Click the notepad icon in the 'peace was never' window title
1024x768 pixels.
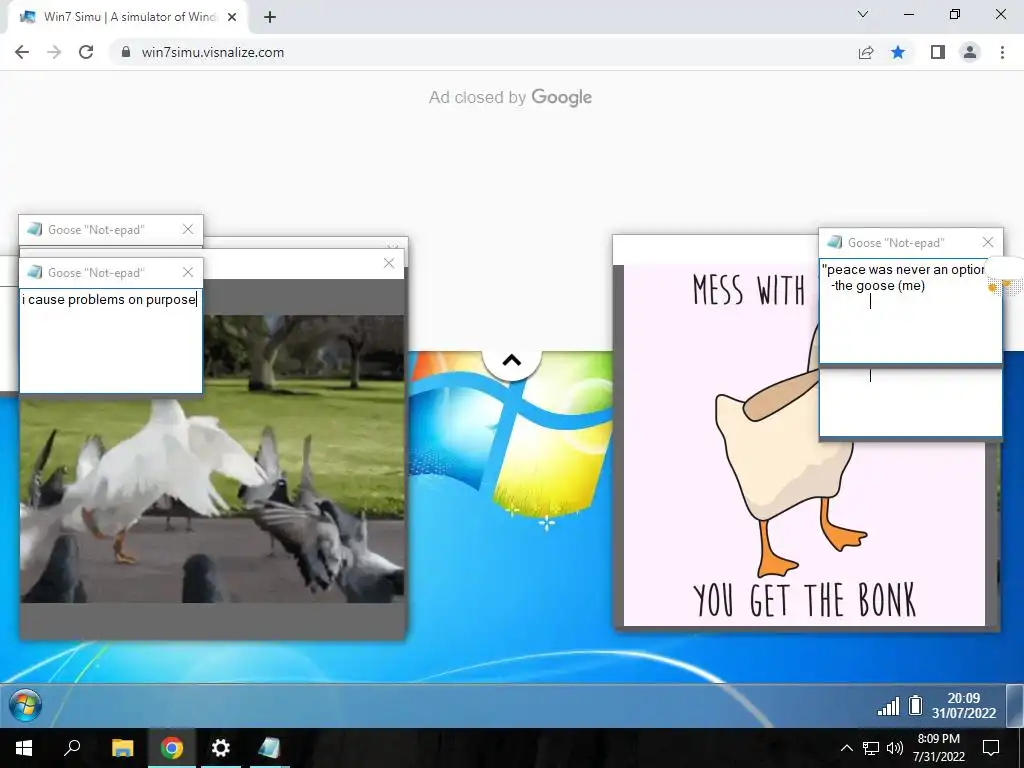tap(835, 242)
